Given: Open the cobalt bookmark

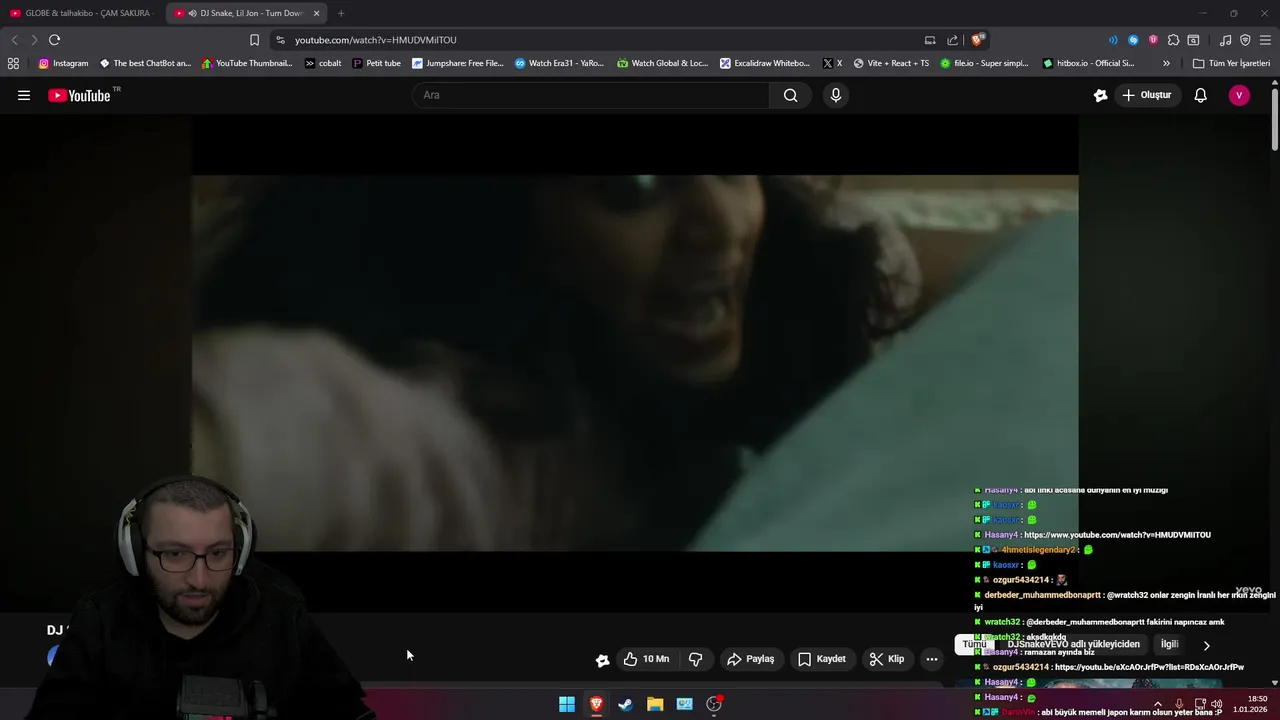Looking at the screenshot, I should point(323,63).
